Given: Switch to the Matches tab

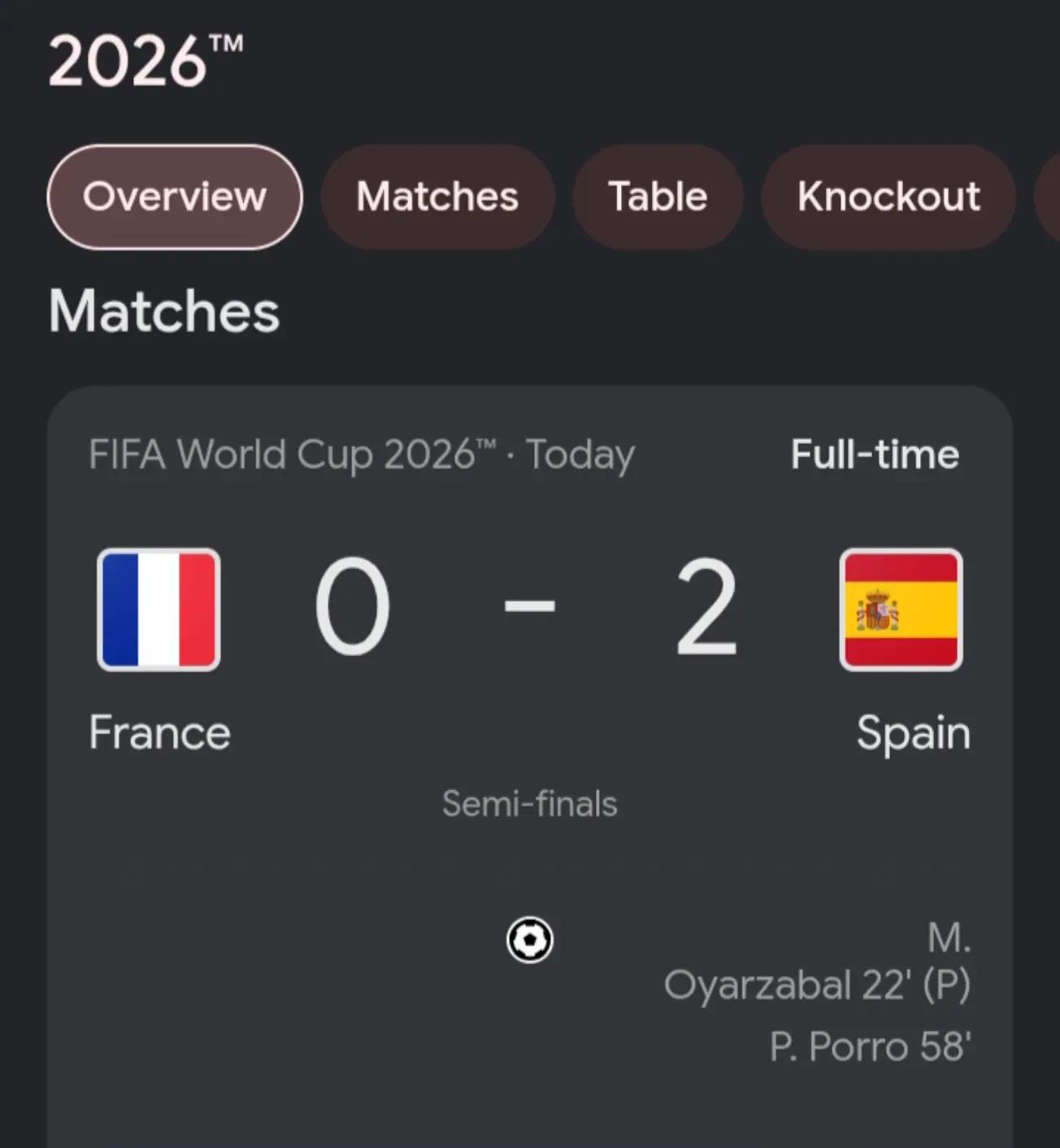Looking at the screenshot, I should pyautogui.click(x=437, y=197).
